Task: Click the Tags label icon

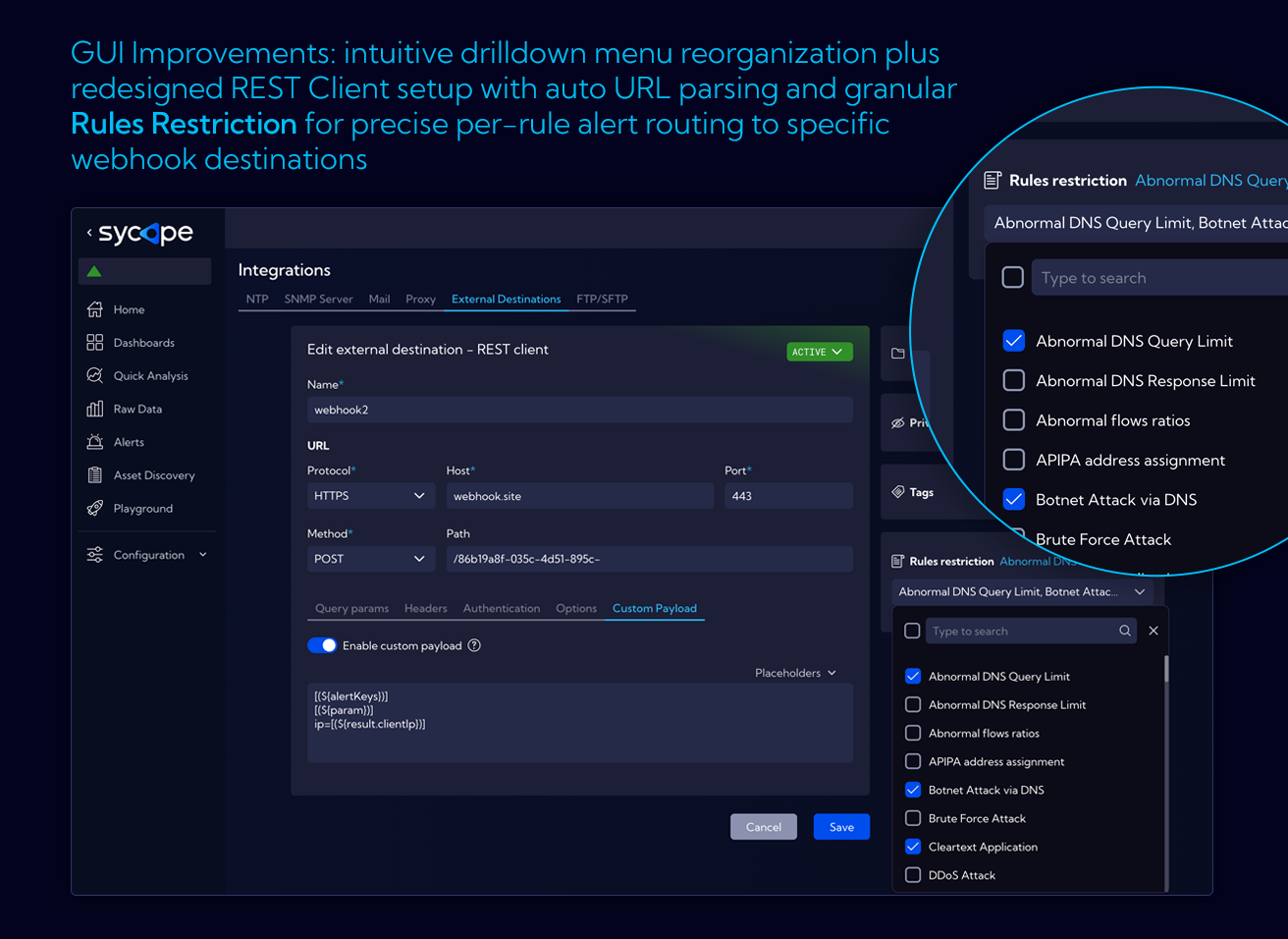Action: (x=898, y=492)
